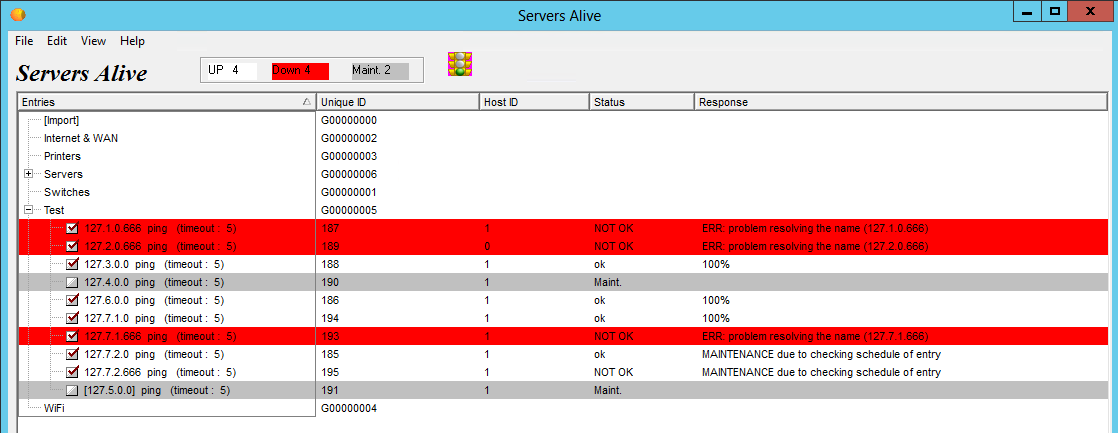The height and width of the screenshot is (433, 1118).
Task: Click the Servers Alive logo text
Action: pyautogui.click(x=81, y=73)
